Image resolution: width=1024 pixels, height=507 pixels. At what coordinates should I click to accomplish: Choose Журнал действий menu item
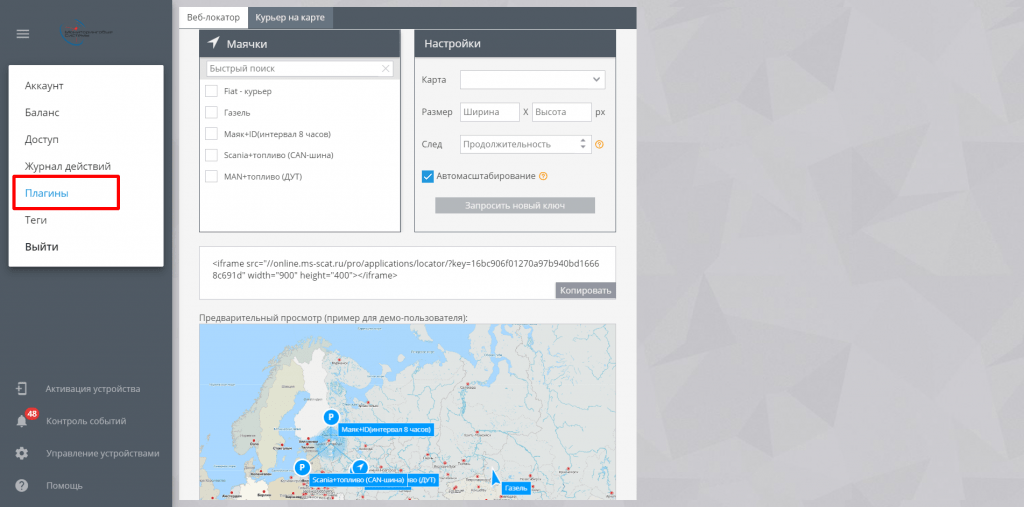point(60,166)
